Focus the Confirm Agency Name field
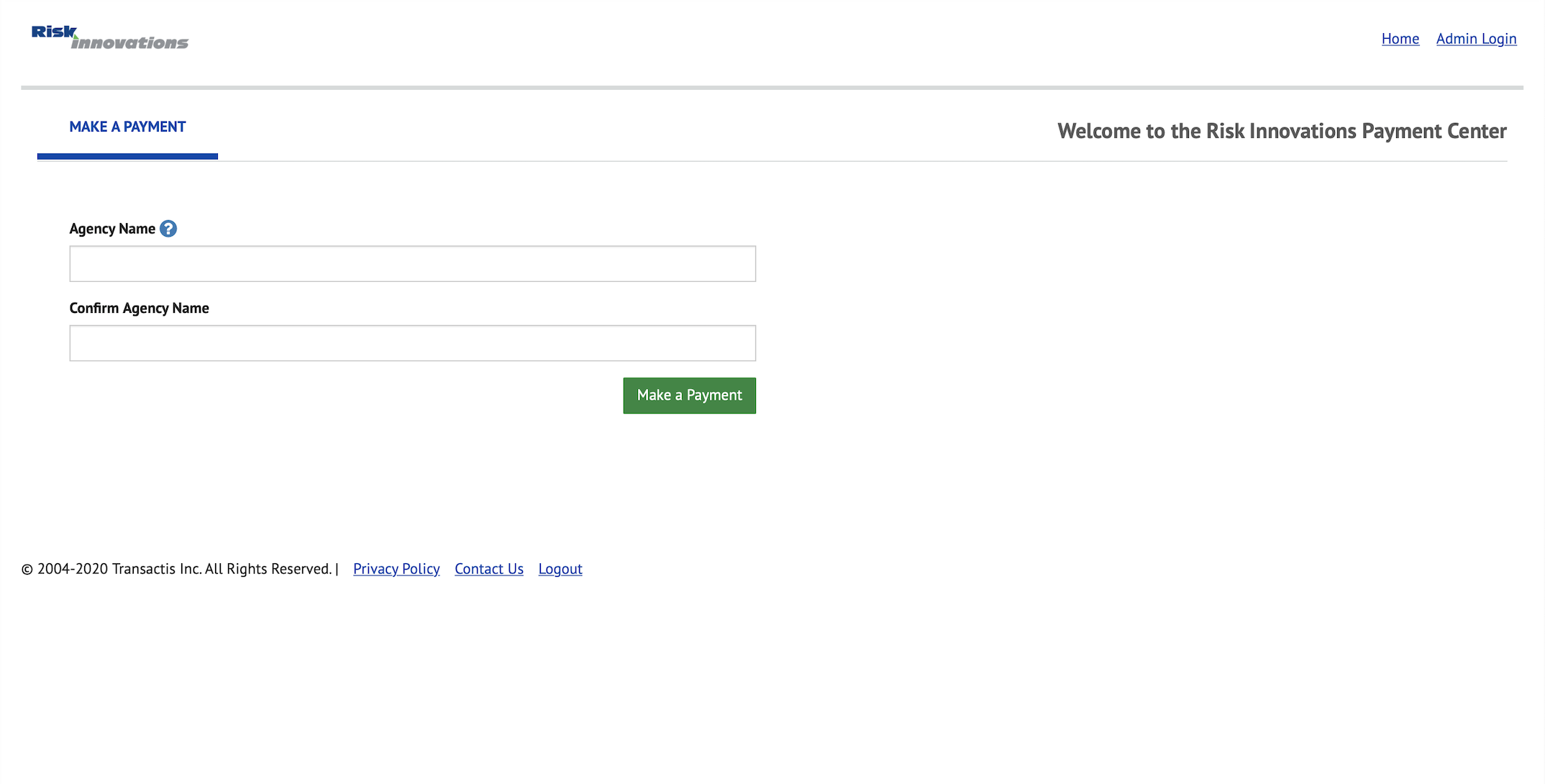Screen dimensions: 1545x784 click(x=412, y=343)
